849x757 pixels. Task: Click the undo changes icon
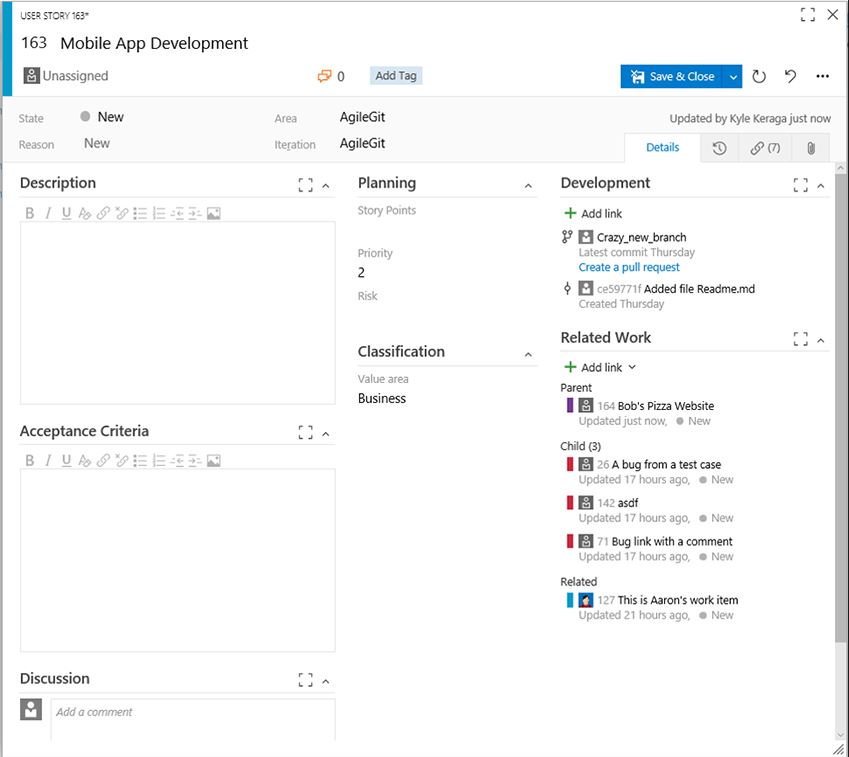(x=790, y=76)
